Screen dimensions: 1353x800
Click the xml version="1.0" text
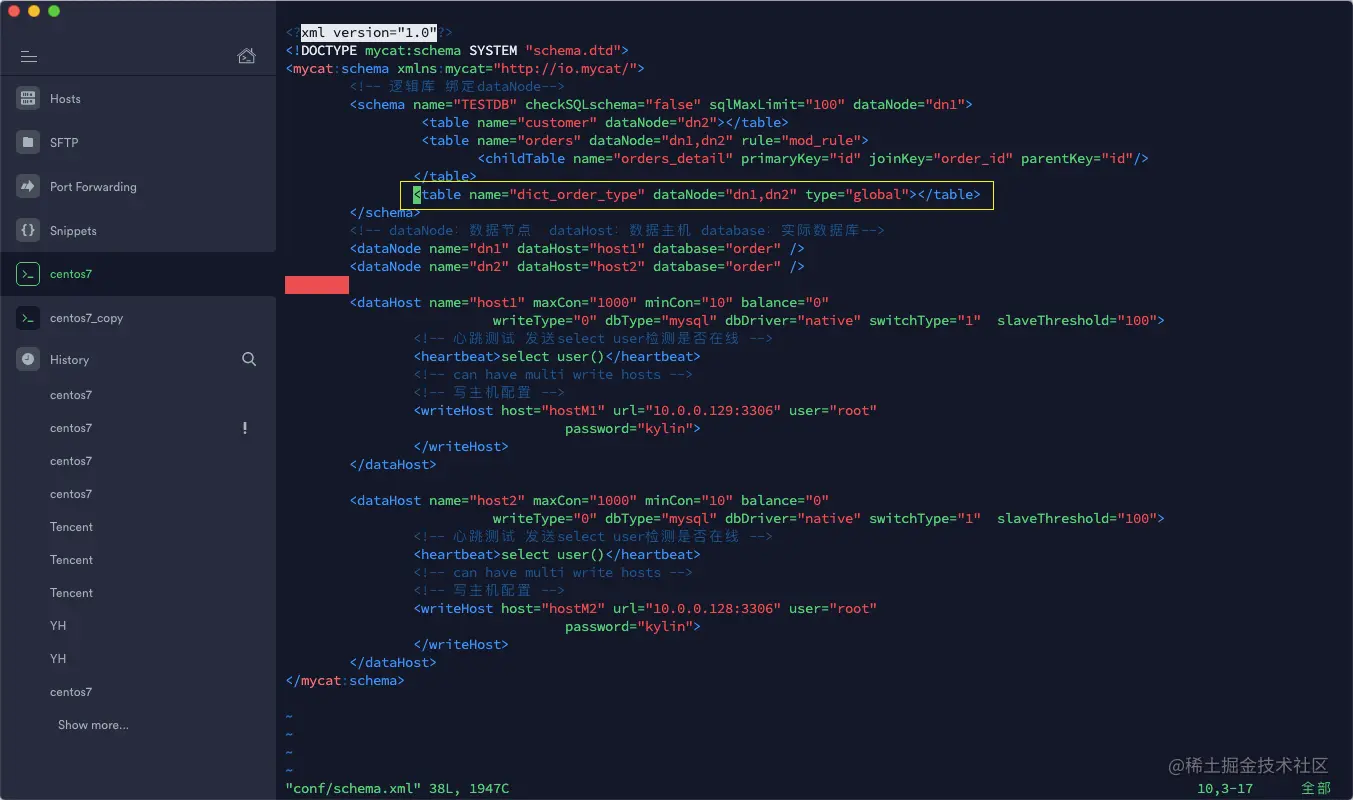pyautogui.click(x=369, y=32)
